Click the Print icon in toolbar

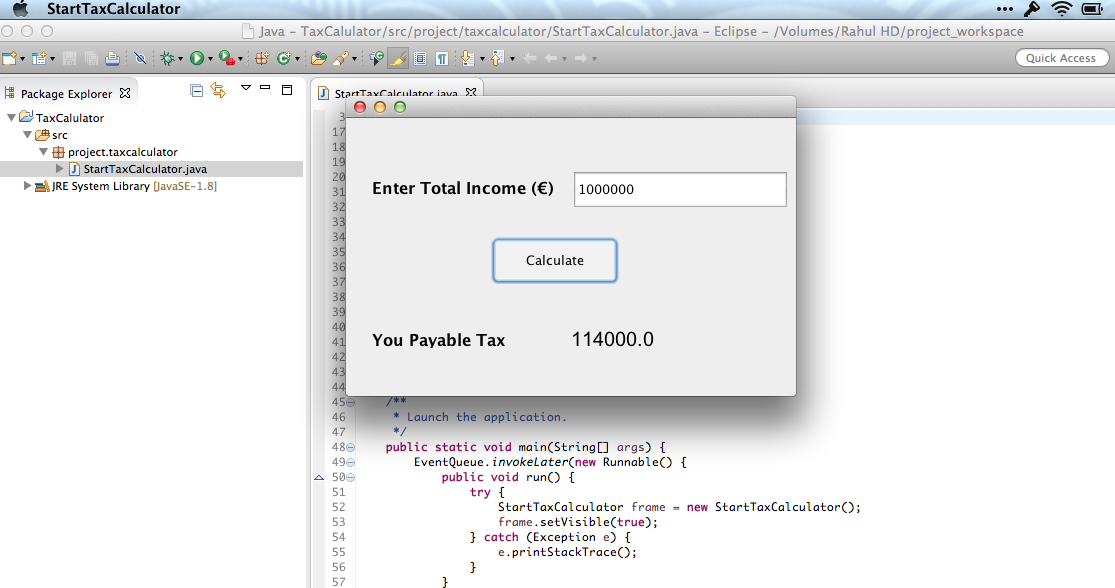coord(112,59)
